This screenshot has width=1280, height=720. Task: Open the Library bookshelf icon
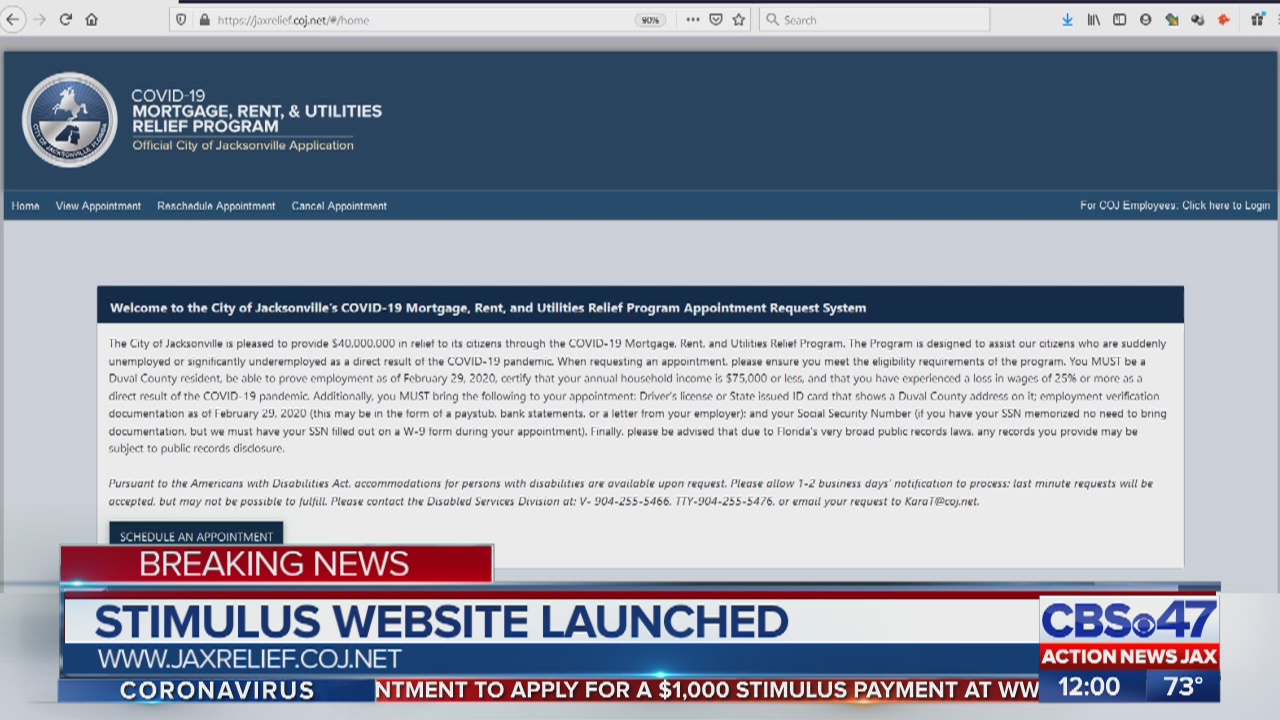click(1094, 20)
